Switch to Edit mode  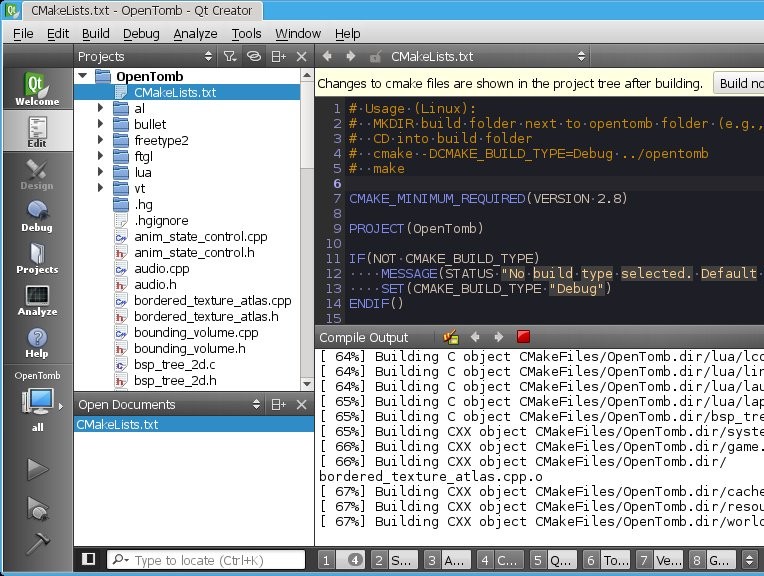click(x=37, y=131)
